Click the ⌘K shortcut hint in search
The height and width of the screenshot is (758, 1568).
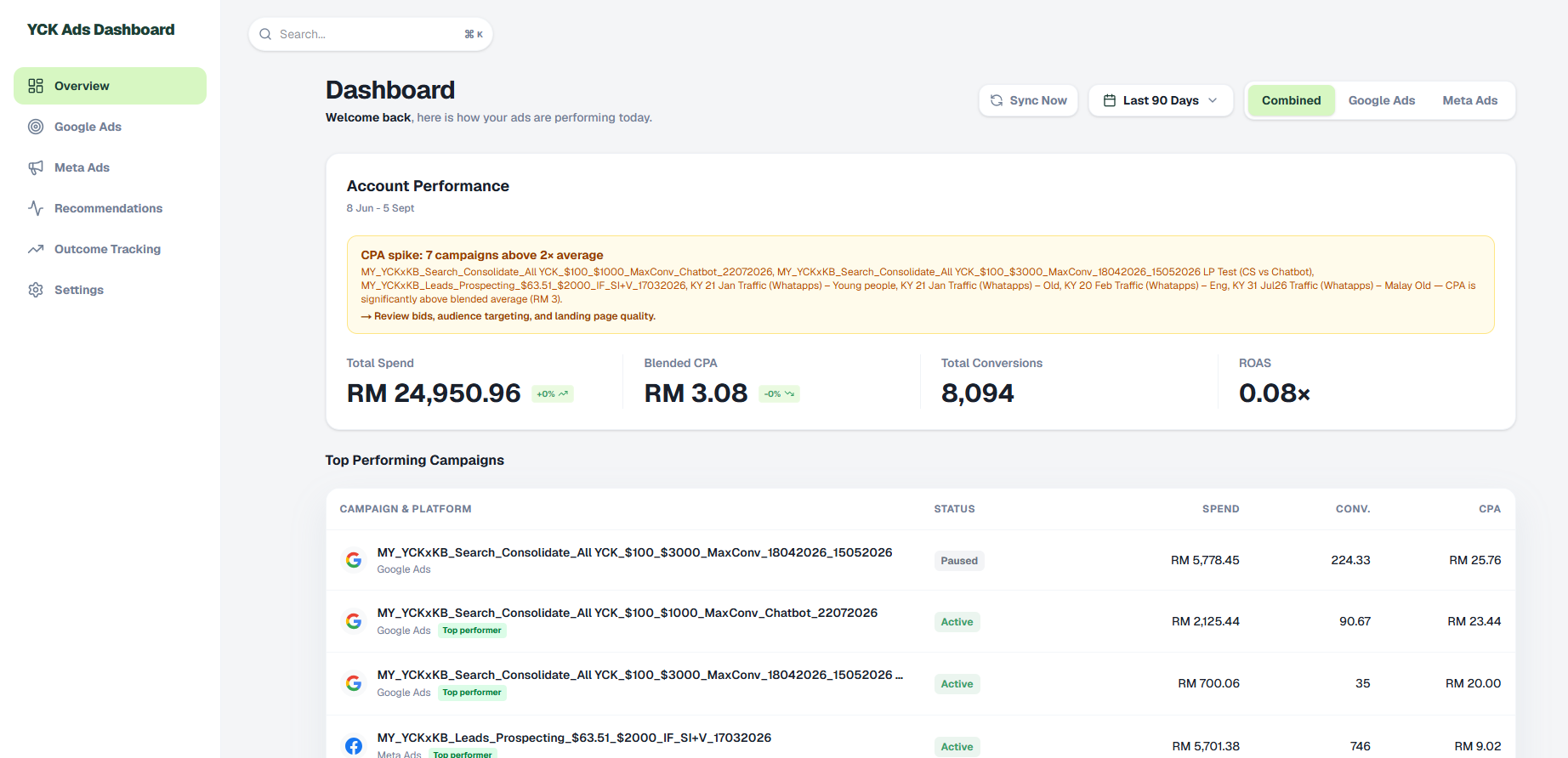click(x=474, y=34)
